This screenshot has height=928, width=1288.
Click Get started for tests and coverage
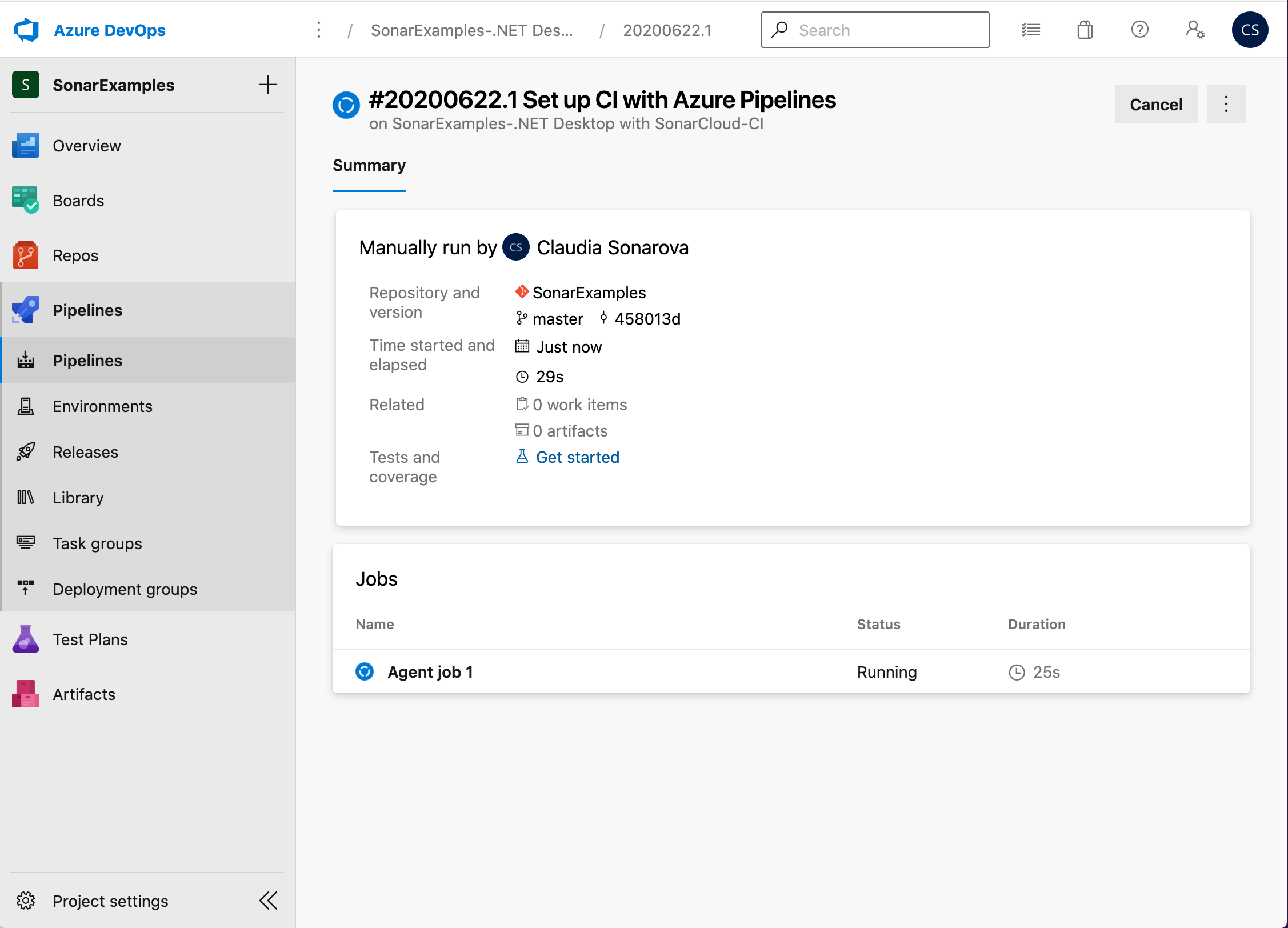(577, 457)
